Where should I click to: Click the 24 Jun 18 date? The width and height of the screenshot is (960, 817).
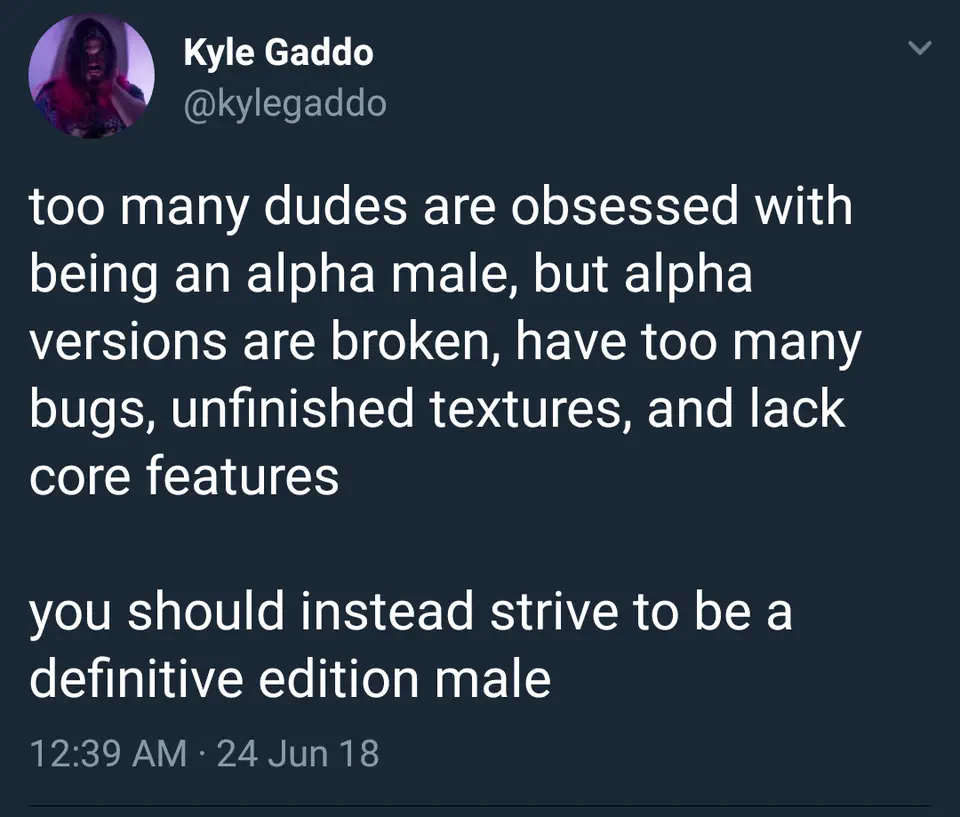(x=298, y=751)
